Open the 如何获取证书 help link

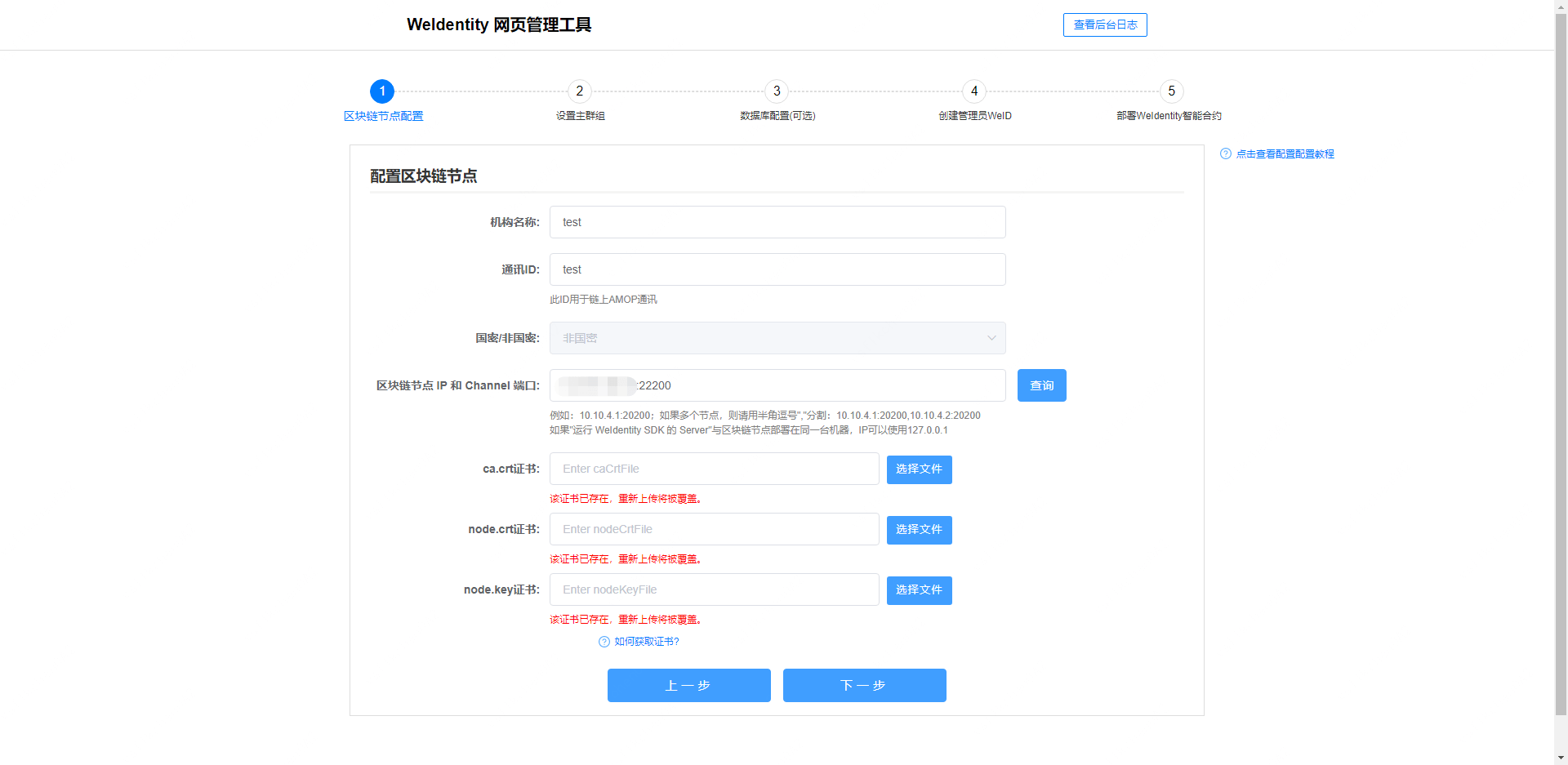[645, 642]
